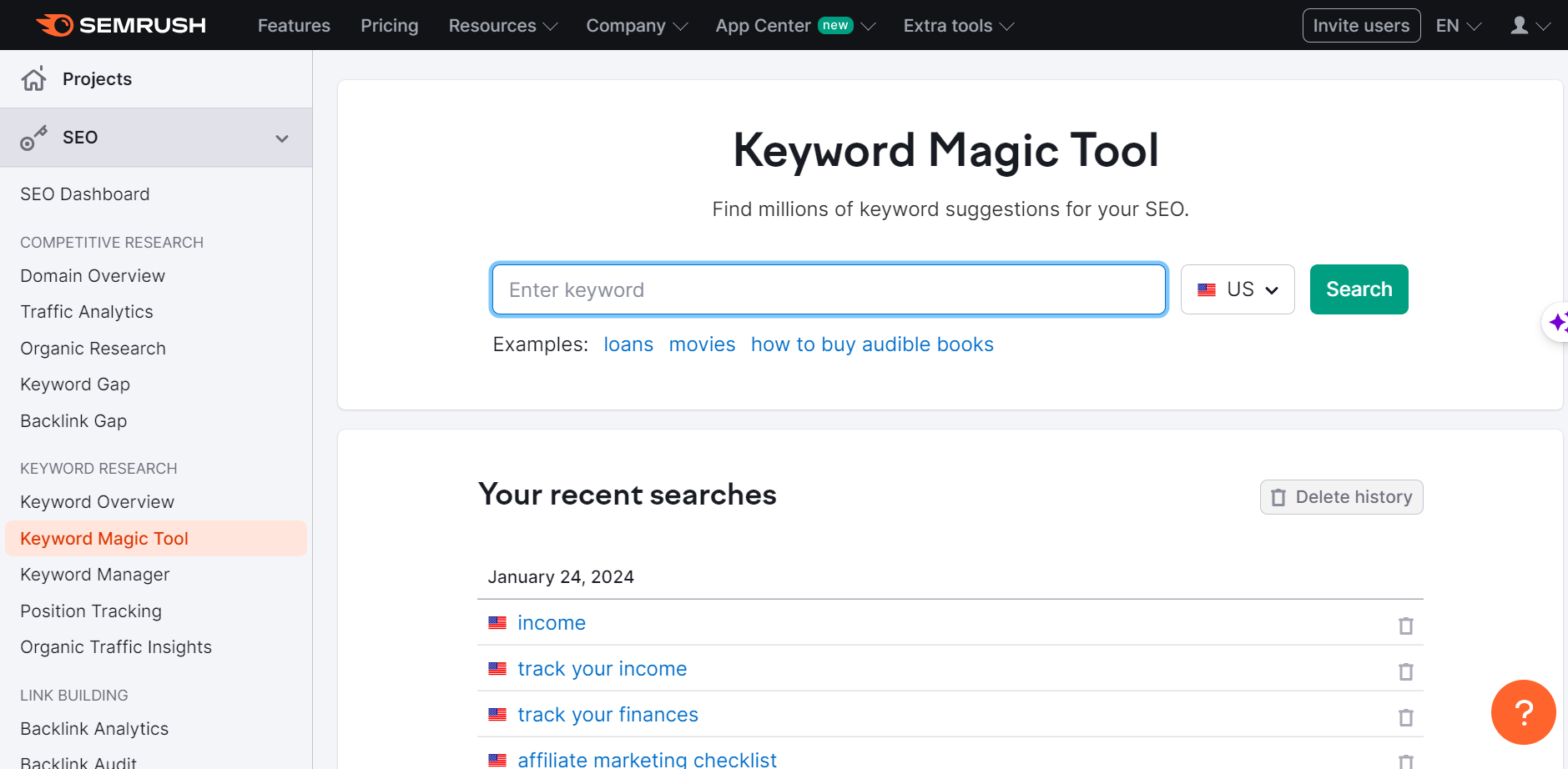Viewport: 1568px width, 769px height.
Task: Open the Projects home icon
Action: click(34, 78)
